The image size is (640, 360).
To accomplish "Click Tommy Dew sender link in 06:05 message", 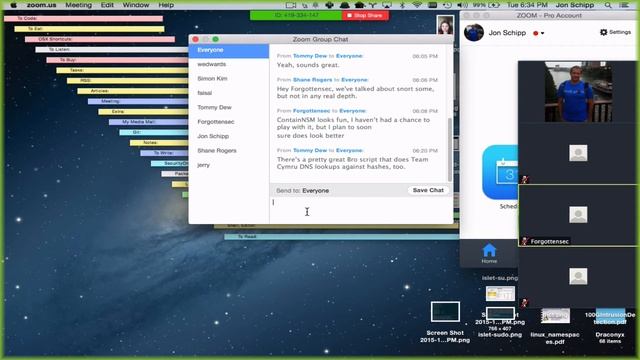I will point(310,56).
